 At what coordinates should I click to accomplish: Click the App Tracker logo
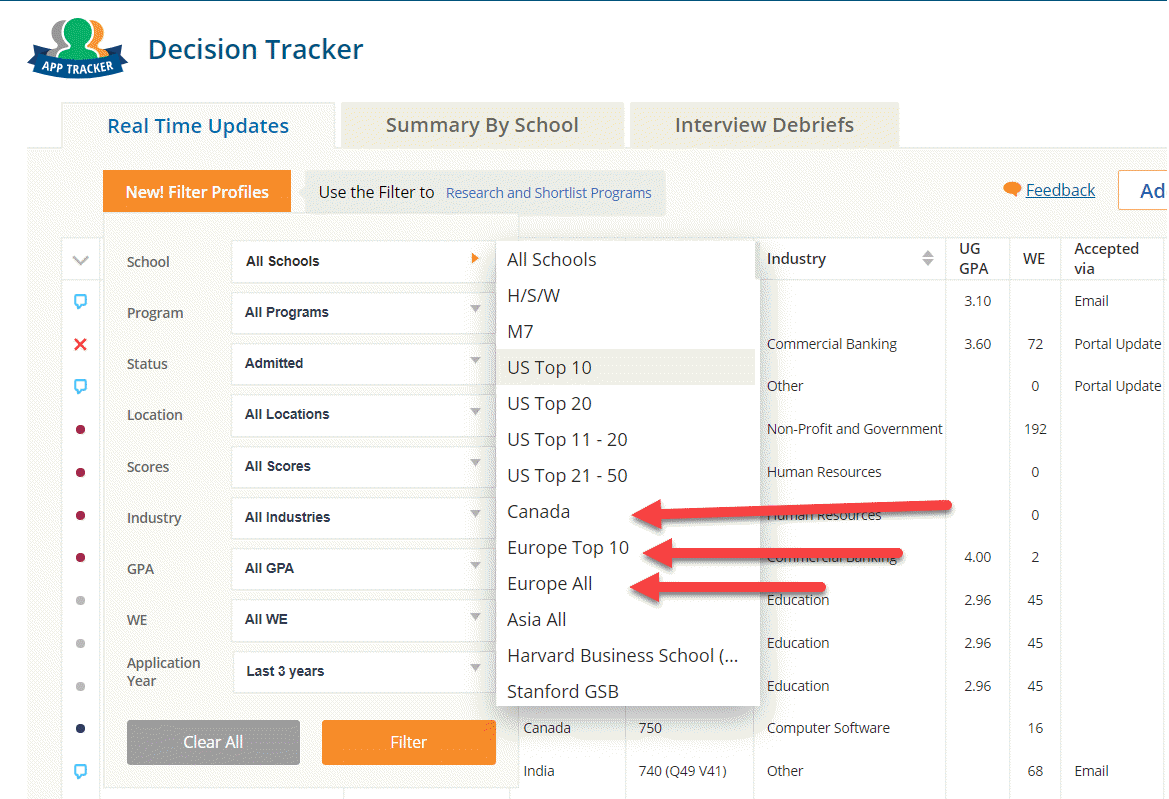tap(76, 45)
